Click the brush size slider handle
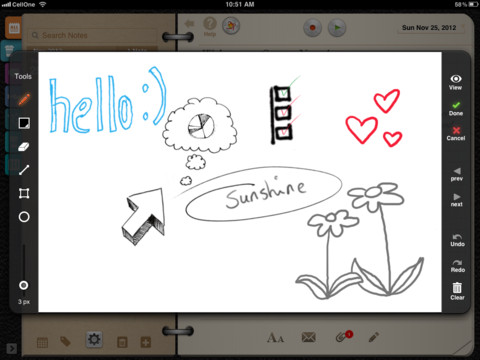This screenshot has width=480, height=360. (24, 285)
